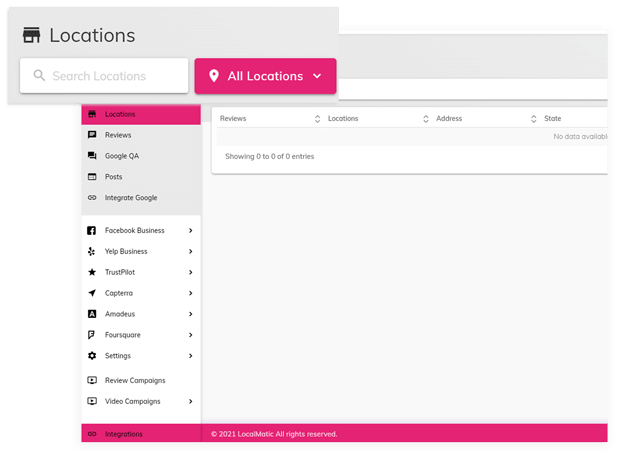
Task: Click the TrustPilot star icon
Action: pyautogui.click(x=92, y=272)
